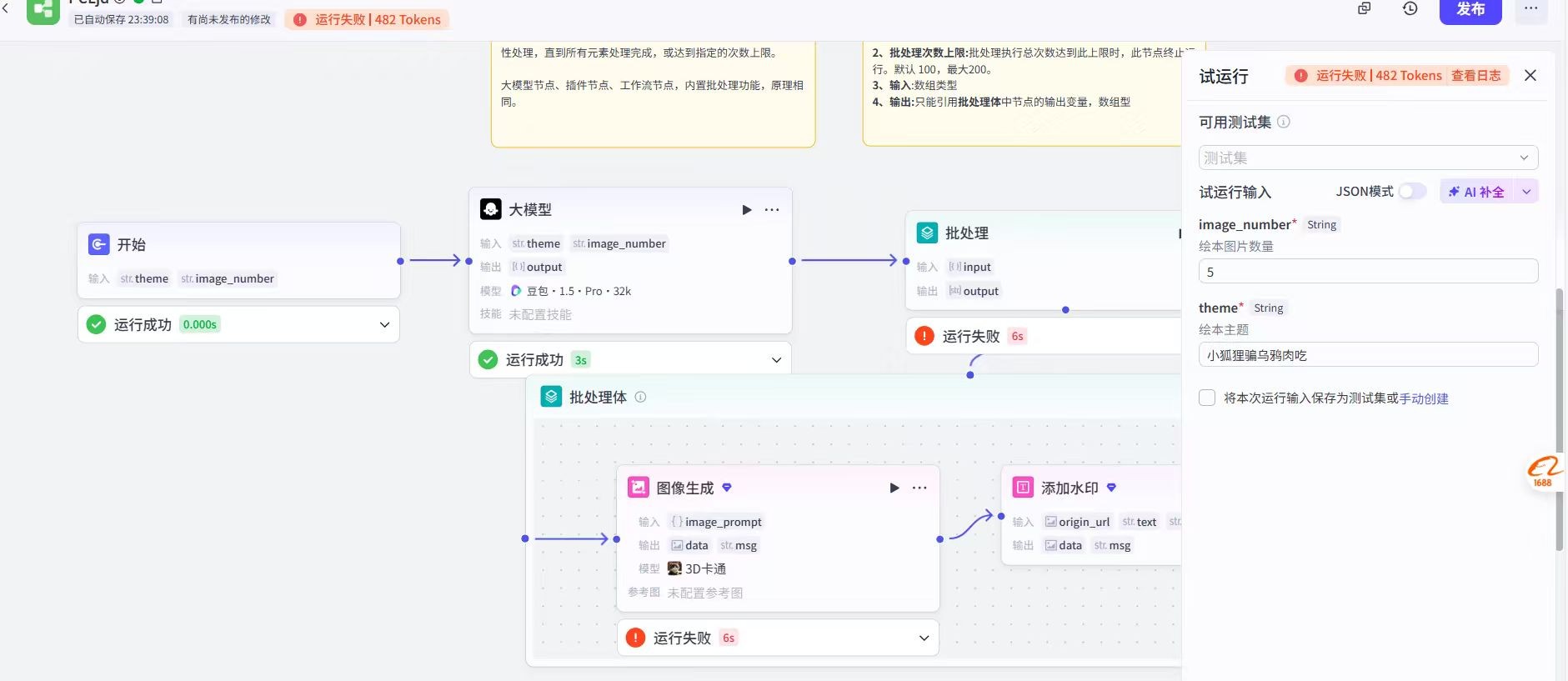Click the duplicate icon in top bar
The height and width of the screenshot is (681, 1568).
point(1365,9)
